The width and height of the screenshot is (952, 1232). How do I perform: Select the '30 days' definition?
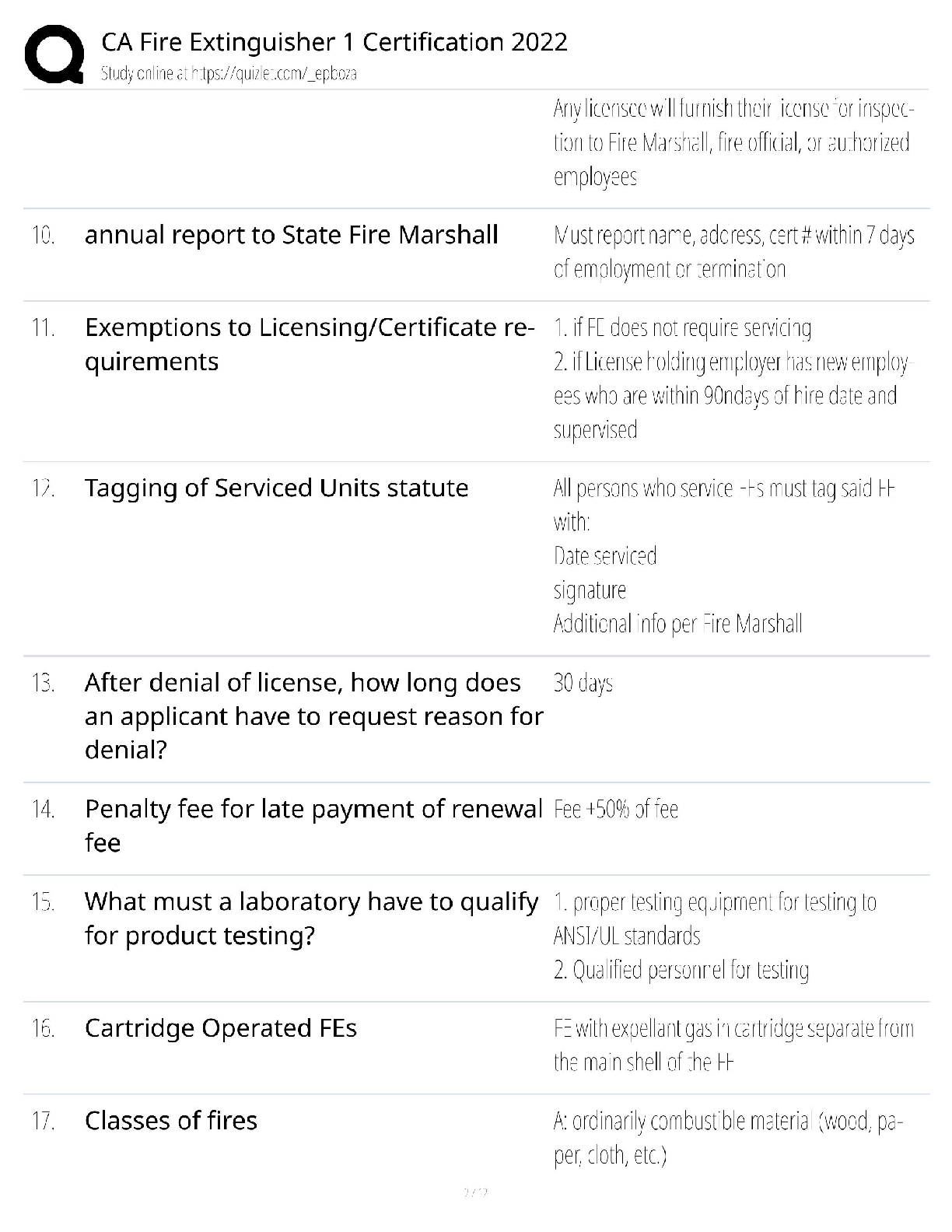coord(583,683)
